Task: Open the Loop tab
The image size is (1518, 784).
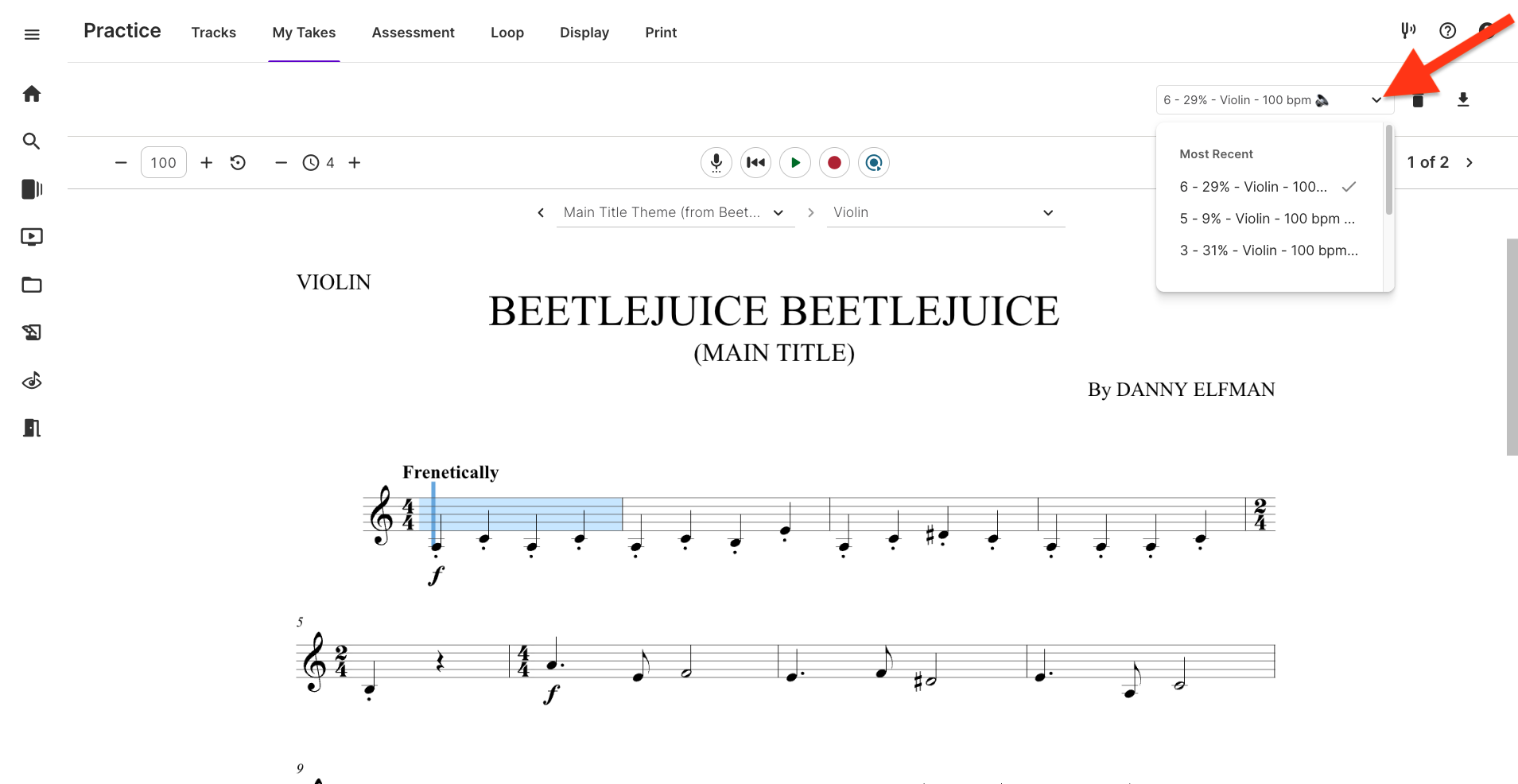Action: click(x=507, y=33)
